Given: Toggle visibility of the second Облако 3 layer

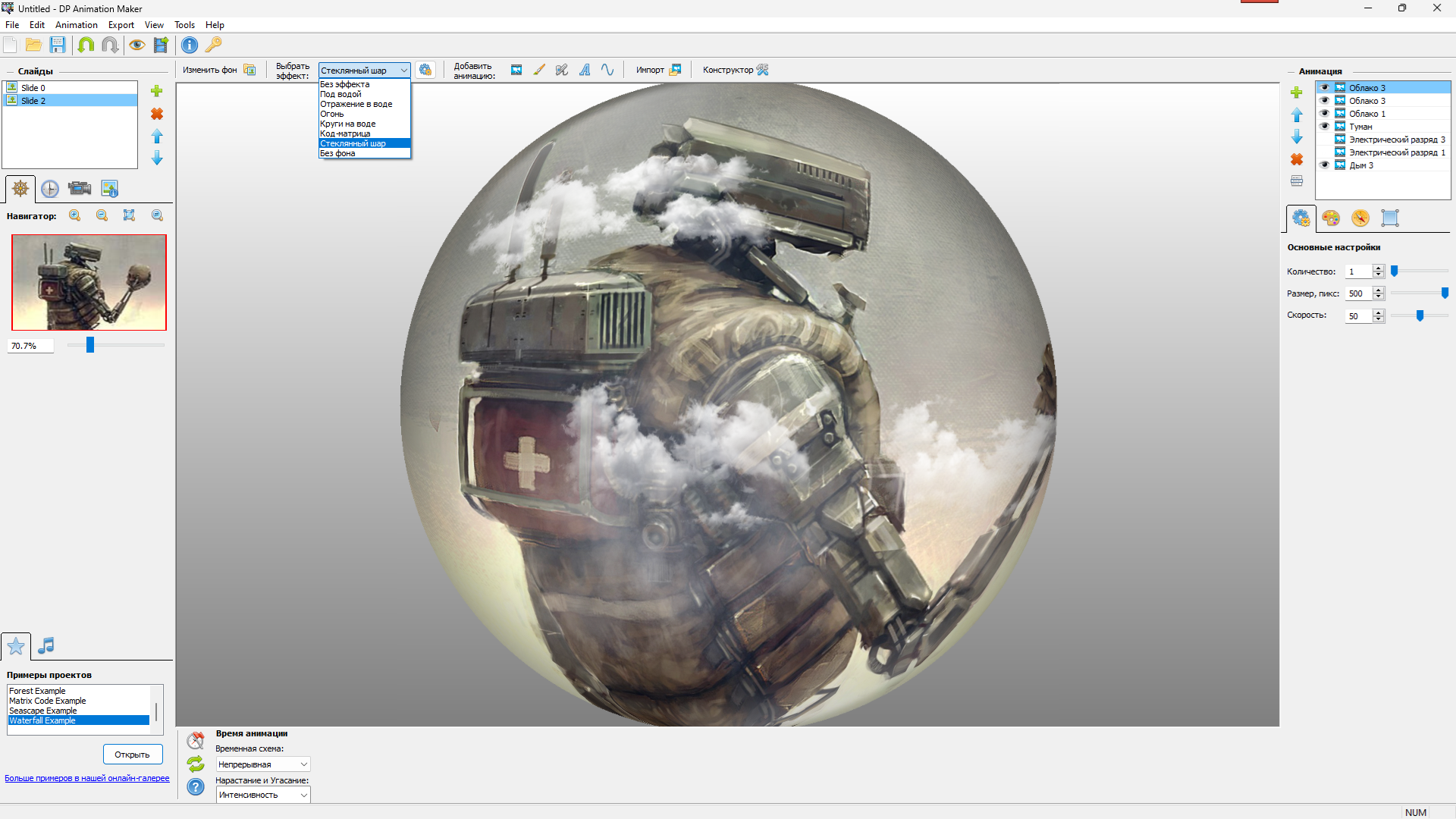Looking at the screenshot, I should pos(1325,101).
